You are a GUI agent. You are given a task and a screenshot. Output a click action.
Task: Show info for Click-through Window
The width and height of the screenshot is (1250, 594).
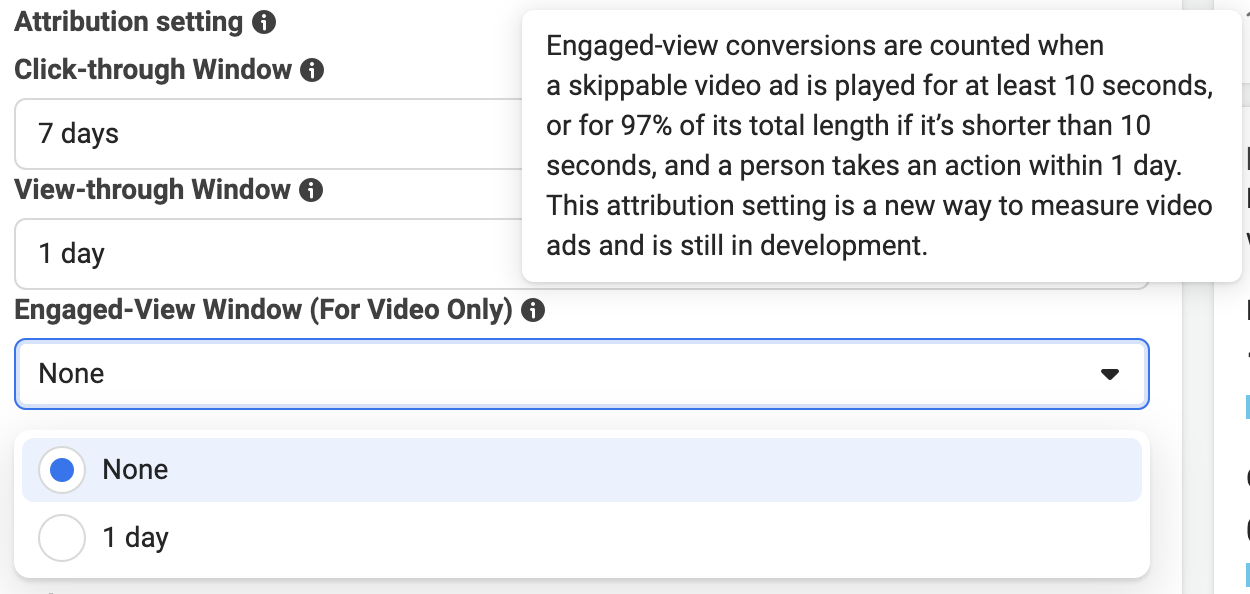(312, 71)
